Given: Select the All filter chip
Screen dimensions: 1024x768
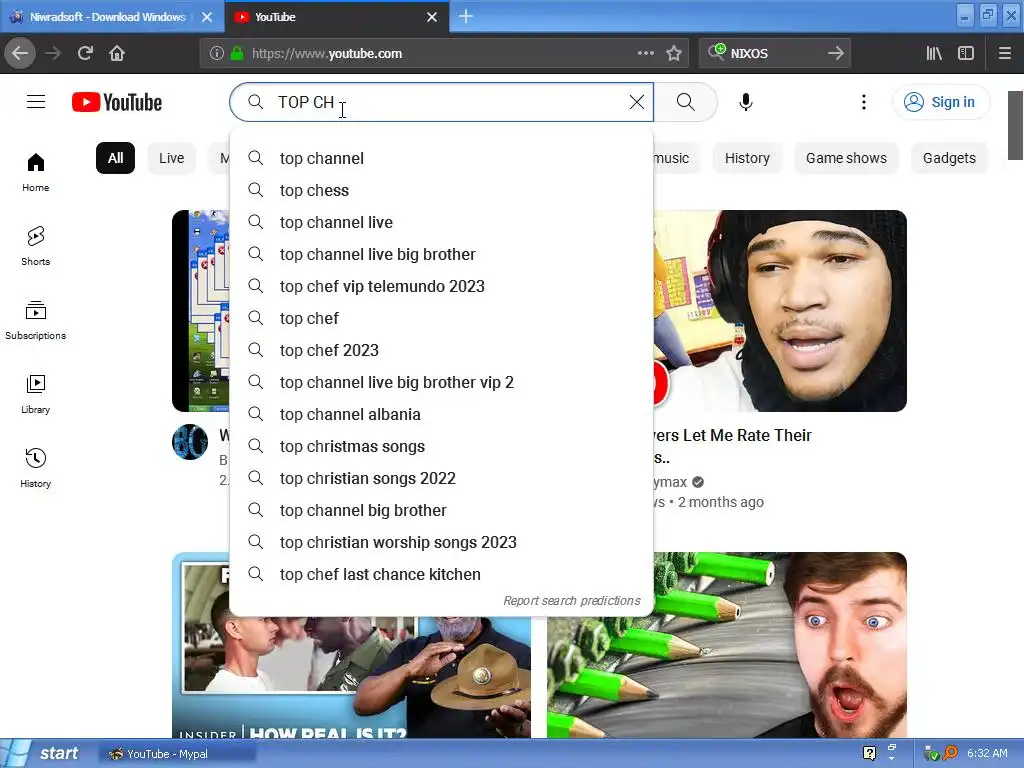Looking at the screenshot, I should point(116,158).
